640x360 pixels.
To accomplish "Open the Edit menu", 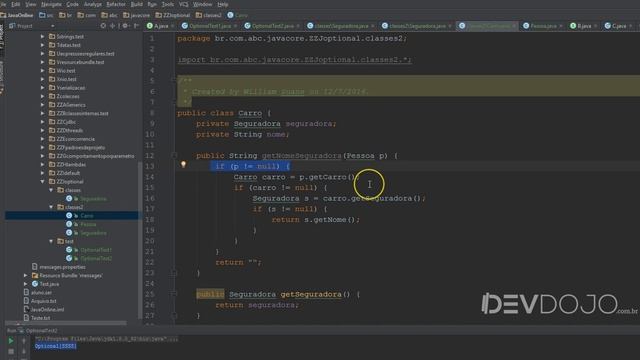I will 16,4.
